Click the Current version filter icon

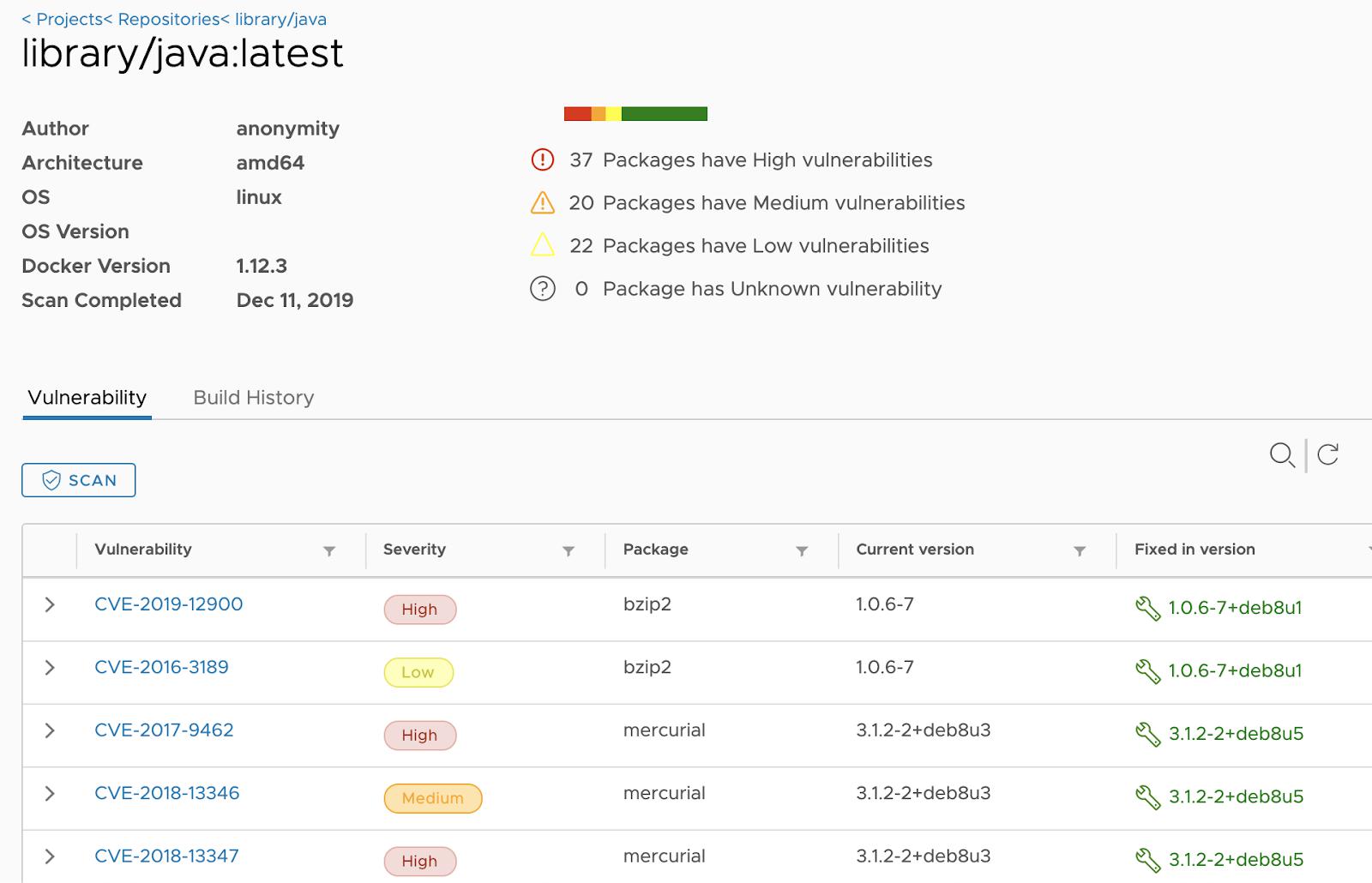click(x=1080, y=551)
